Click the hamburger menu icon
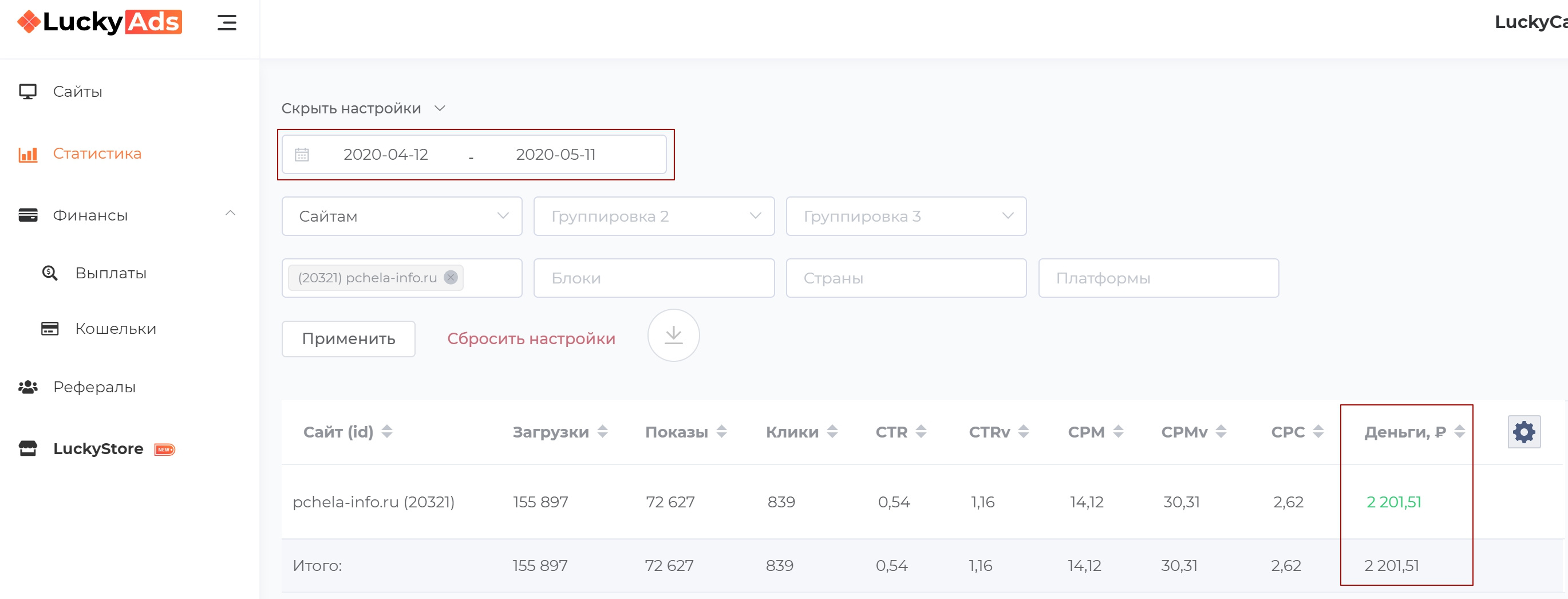Viewport: 1568px width, 599px height. tap(227, 23)
